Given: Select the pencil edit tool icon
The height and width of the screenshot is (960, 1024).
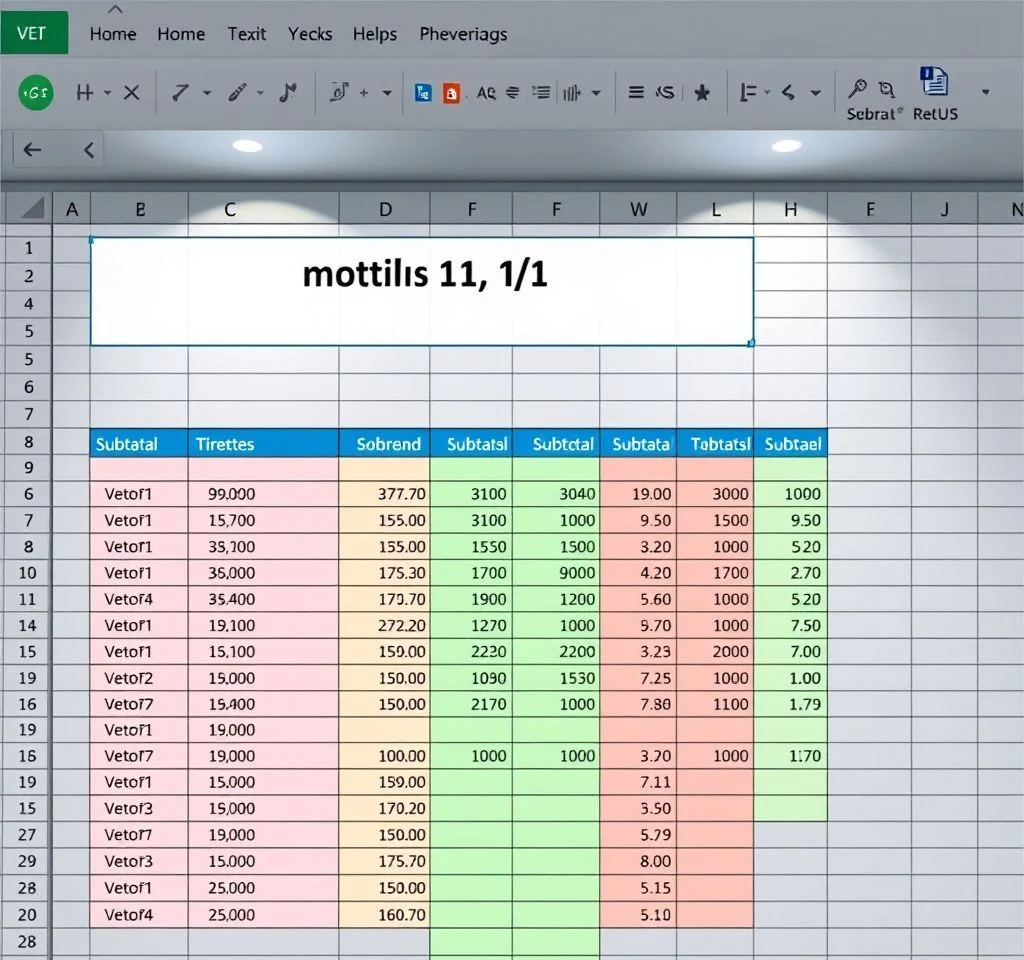Looking at the screenshot, I should [x=237, y=93].
